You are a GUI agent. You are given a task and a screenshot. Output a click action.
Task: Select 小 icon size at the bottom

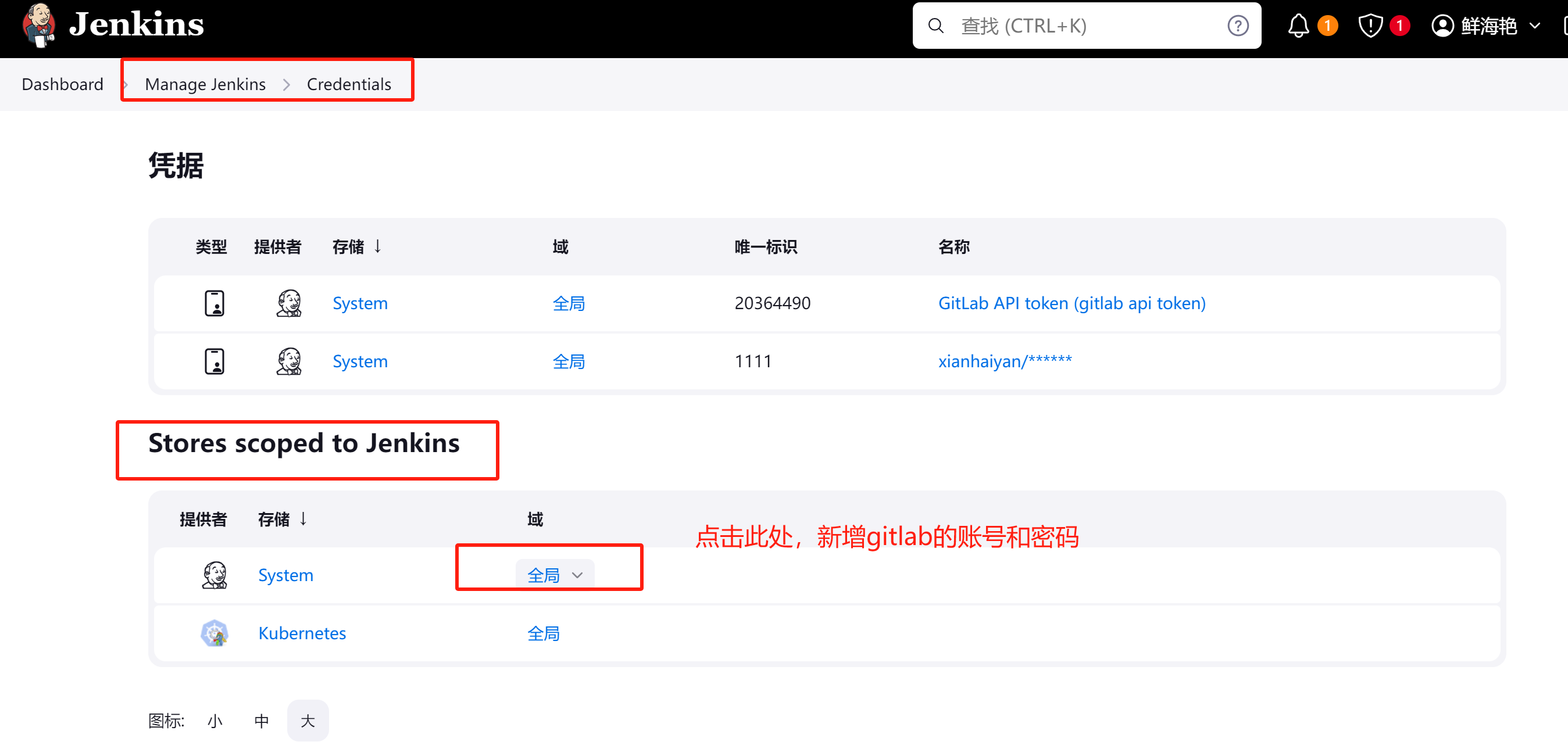[215, 720]
